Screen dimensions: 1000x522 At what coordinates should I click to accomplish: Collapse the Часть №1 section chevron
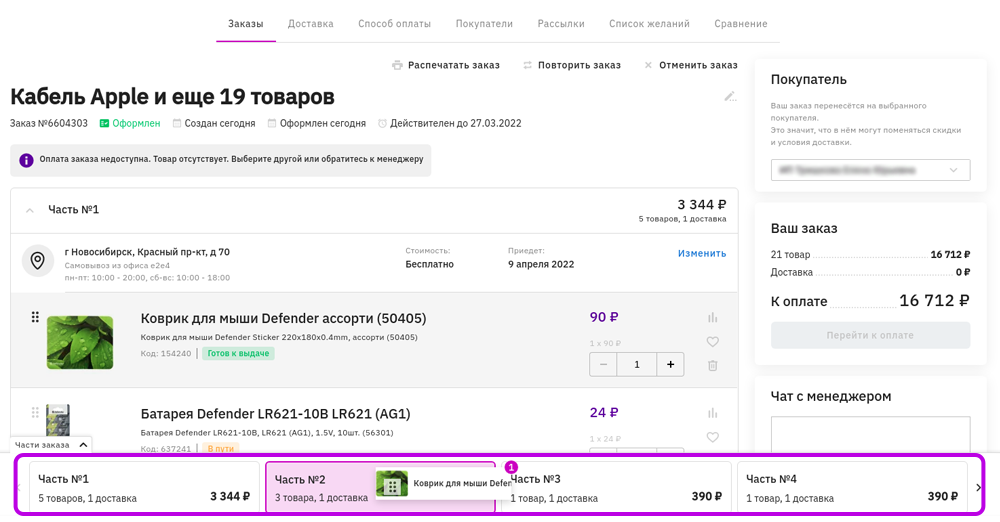click(x=29, y=210)
